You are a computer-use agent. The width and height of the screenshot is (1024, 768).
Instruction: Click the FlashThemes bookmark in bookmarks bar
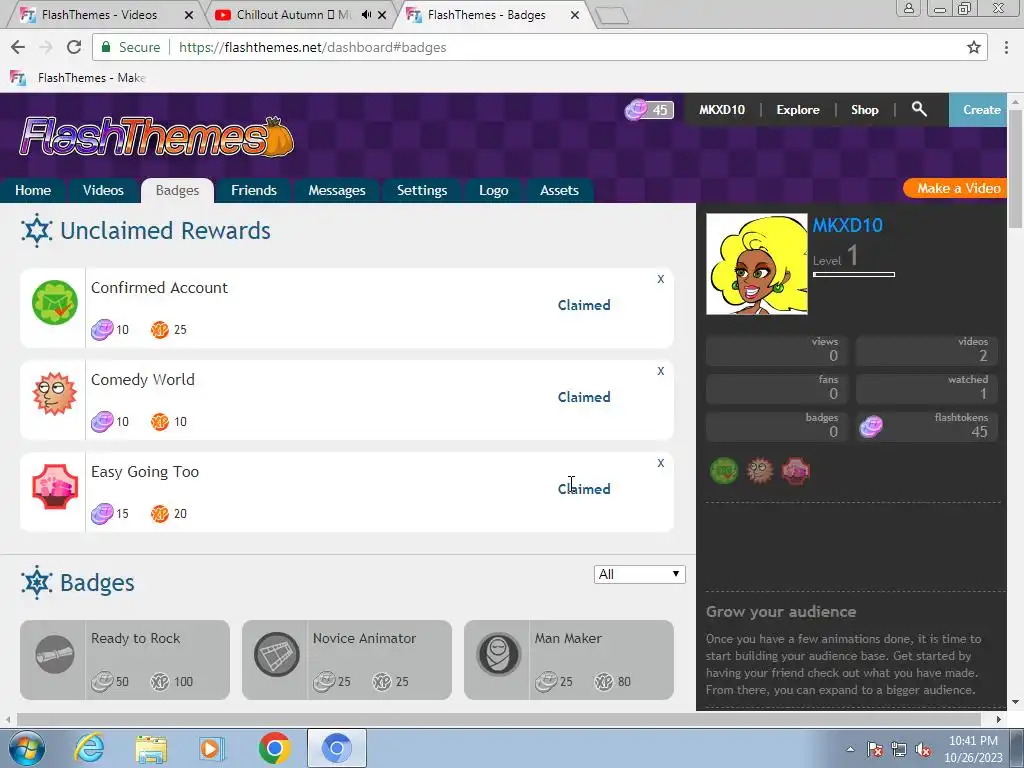click(x=78, y=78)
